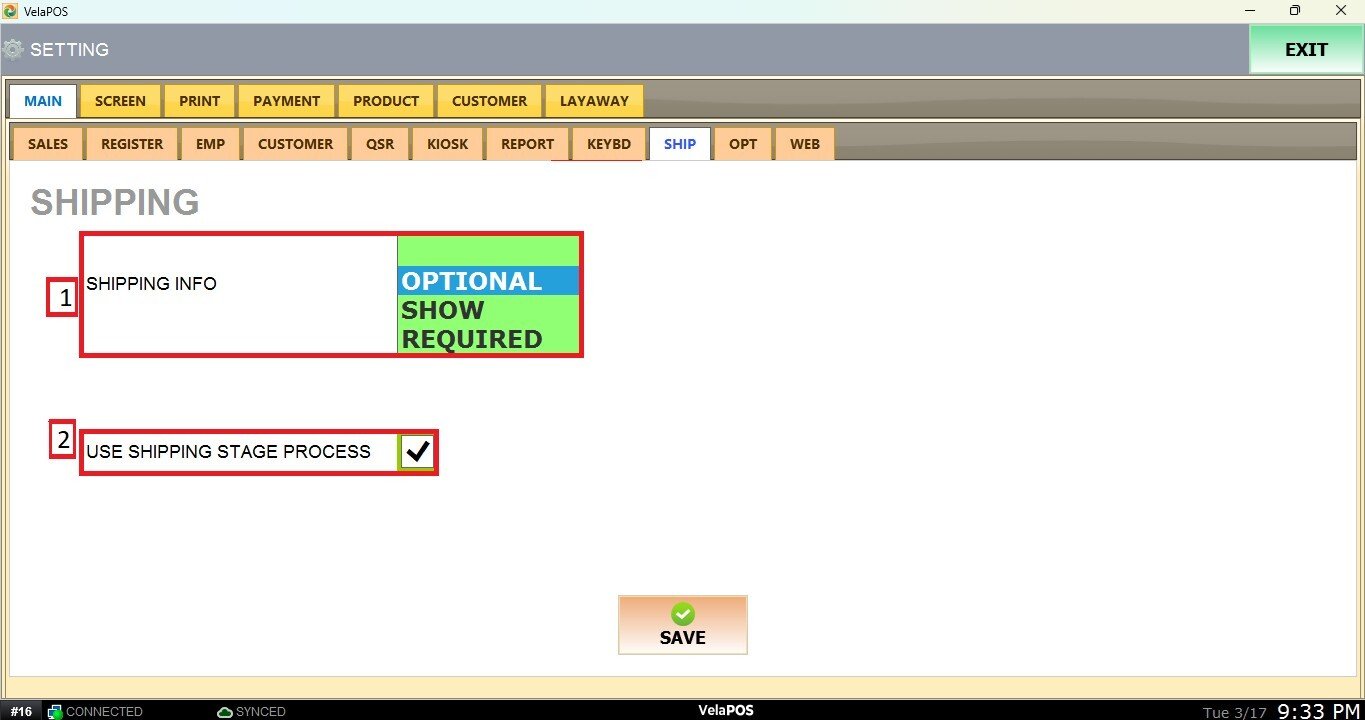This screenshot has width=1365, height=720.
Task: Select the blank Shipping Info option
Action: point(488,251)
